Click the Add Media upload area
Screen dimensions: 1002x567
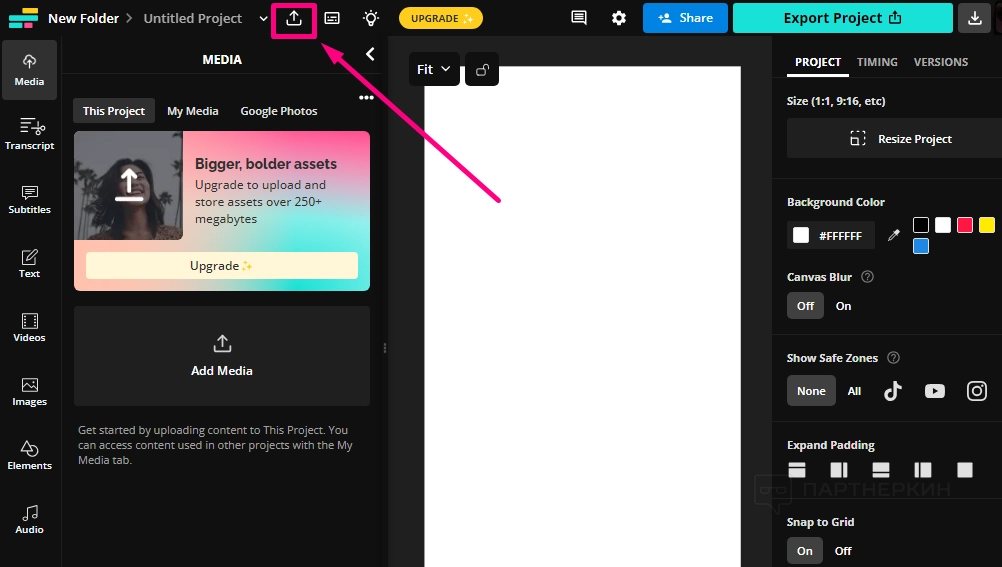pos(222,355)
